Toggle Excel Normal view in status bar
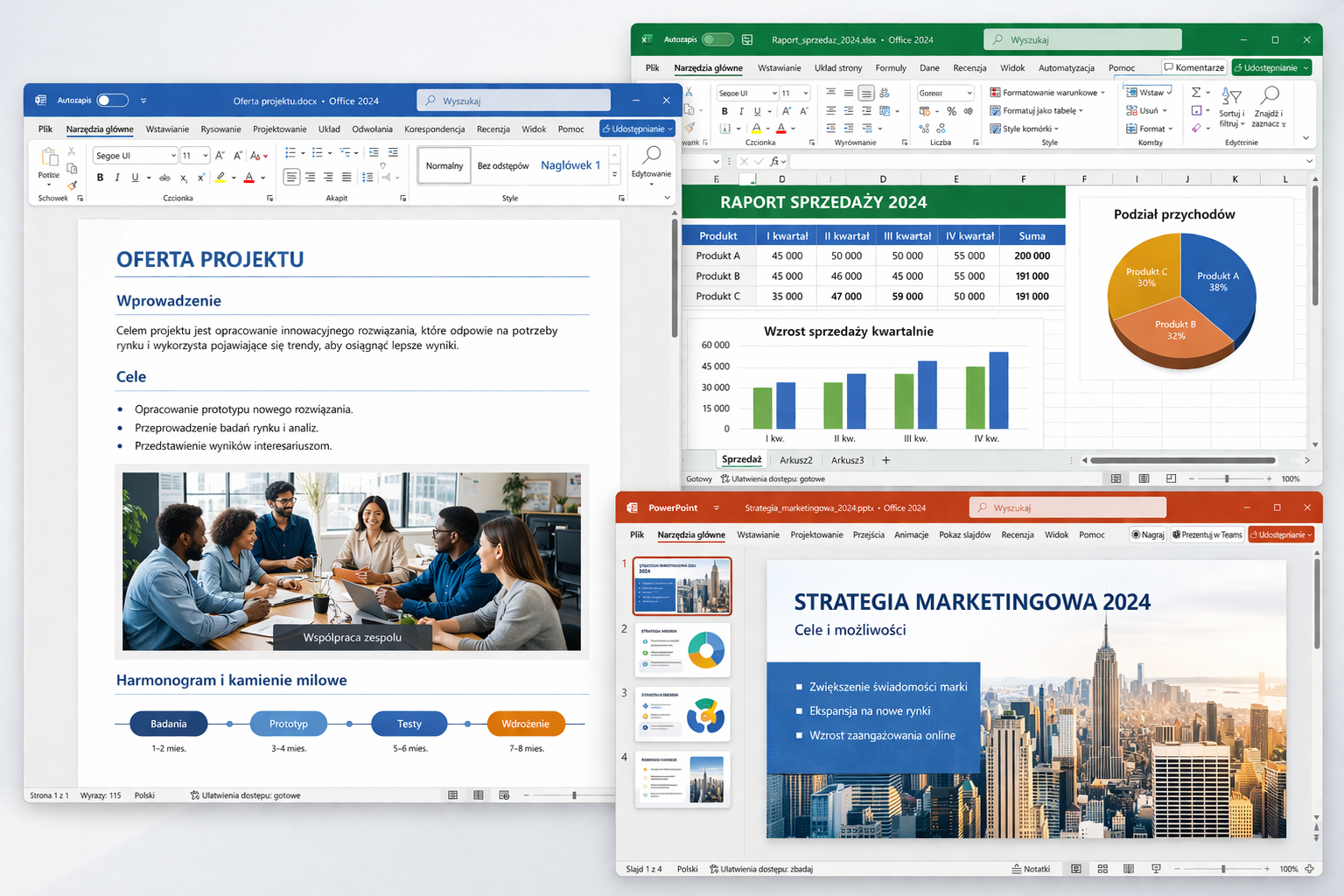 [1116, 479]
